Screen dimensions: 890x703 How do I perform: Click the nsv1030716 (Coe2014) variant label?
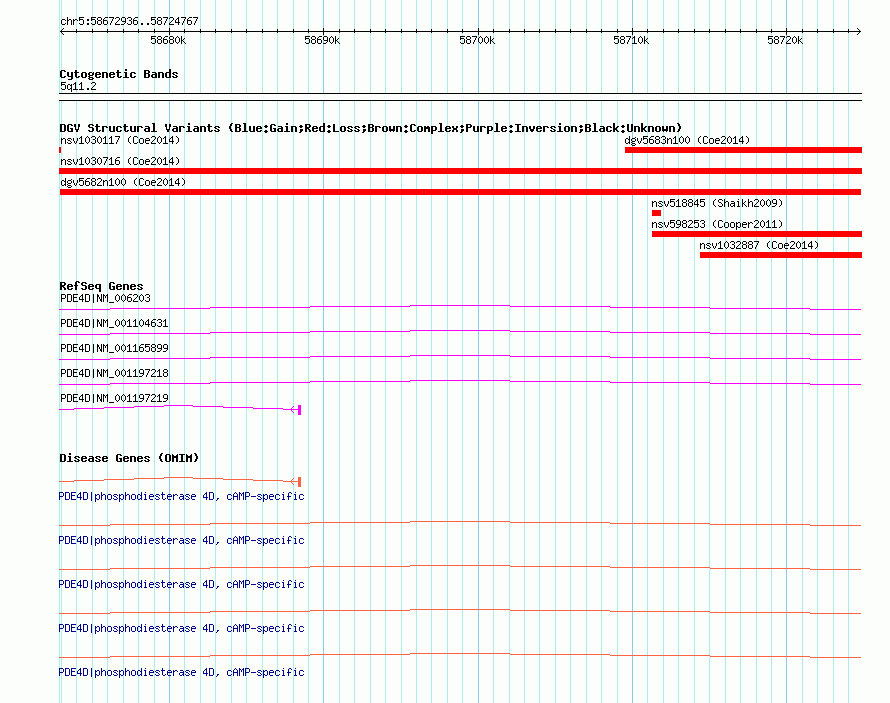pos(120,161)
